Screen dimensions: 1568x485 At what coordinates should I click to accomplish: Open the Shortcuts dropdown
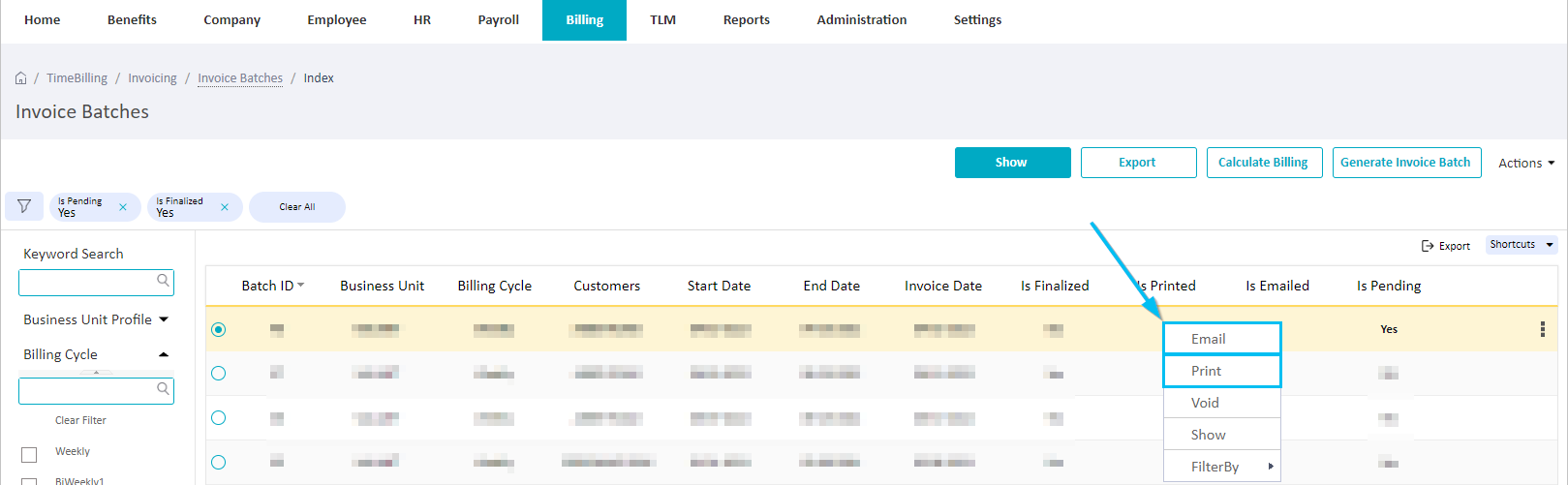point(1522,245)
